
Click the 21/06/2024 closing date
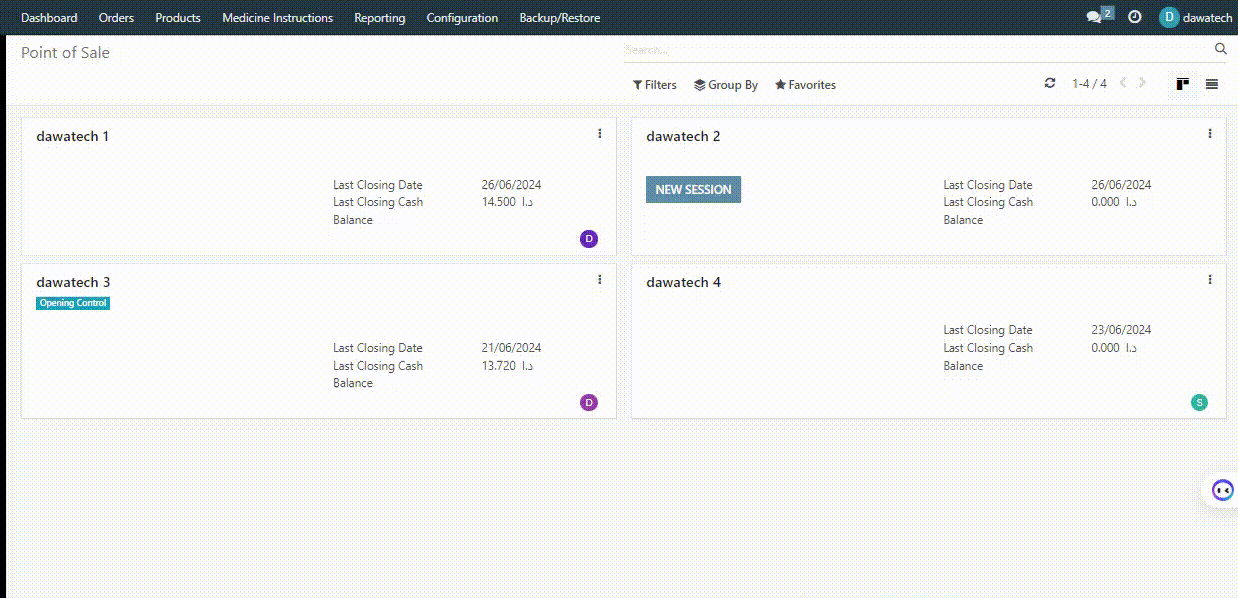point(511,348)
